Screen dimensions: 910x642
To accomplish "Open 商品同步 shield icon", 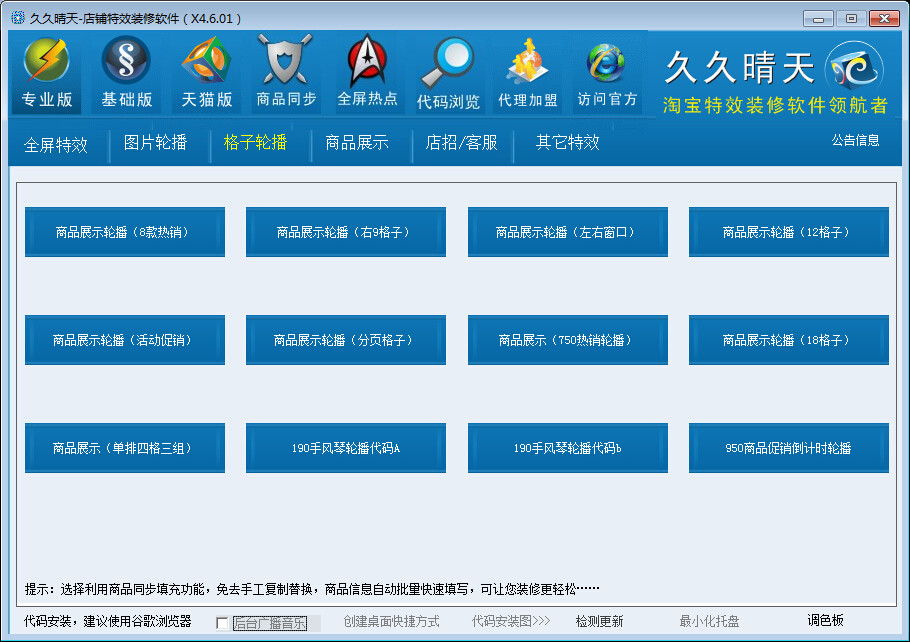I will click(x=286, y=62).
